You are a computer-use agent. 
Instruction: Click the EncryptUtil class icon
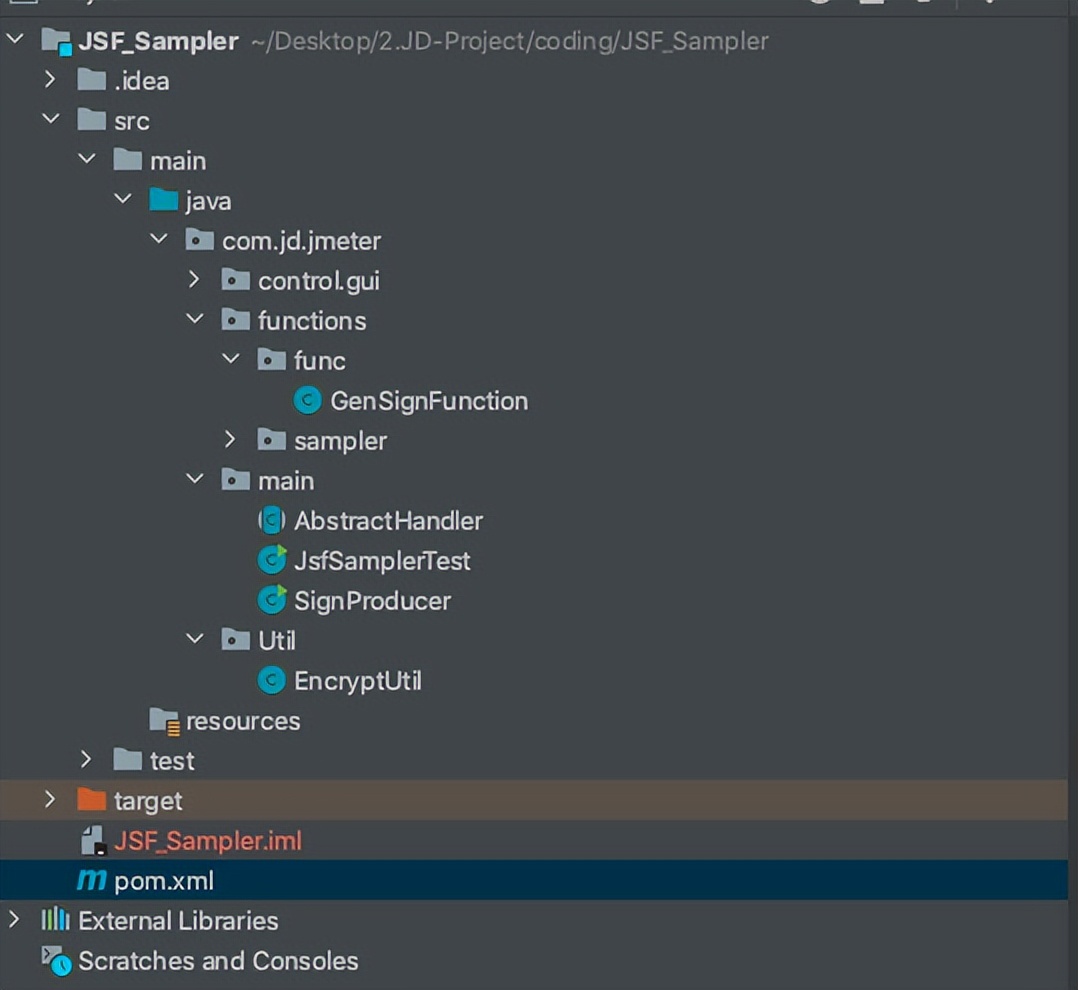tap(270, 680)
